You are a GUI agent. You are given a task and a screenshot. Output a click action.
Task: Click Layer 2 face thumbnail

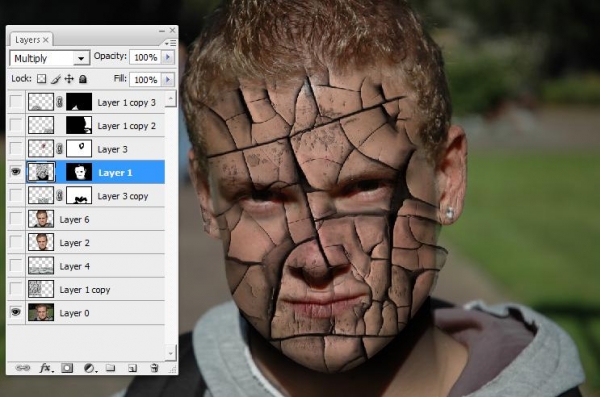41,242
